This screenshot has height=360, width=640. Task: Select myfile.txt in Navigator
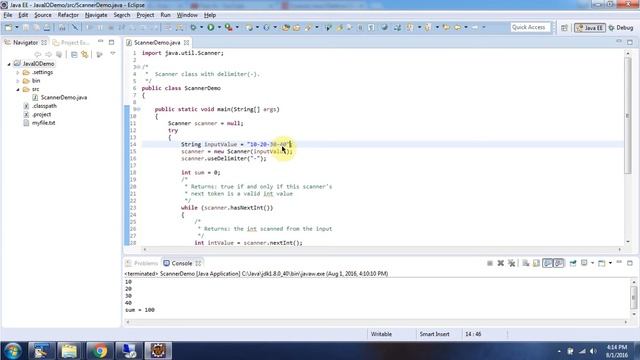pos(43,123)
